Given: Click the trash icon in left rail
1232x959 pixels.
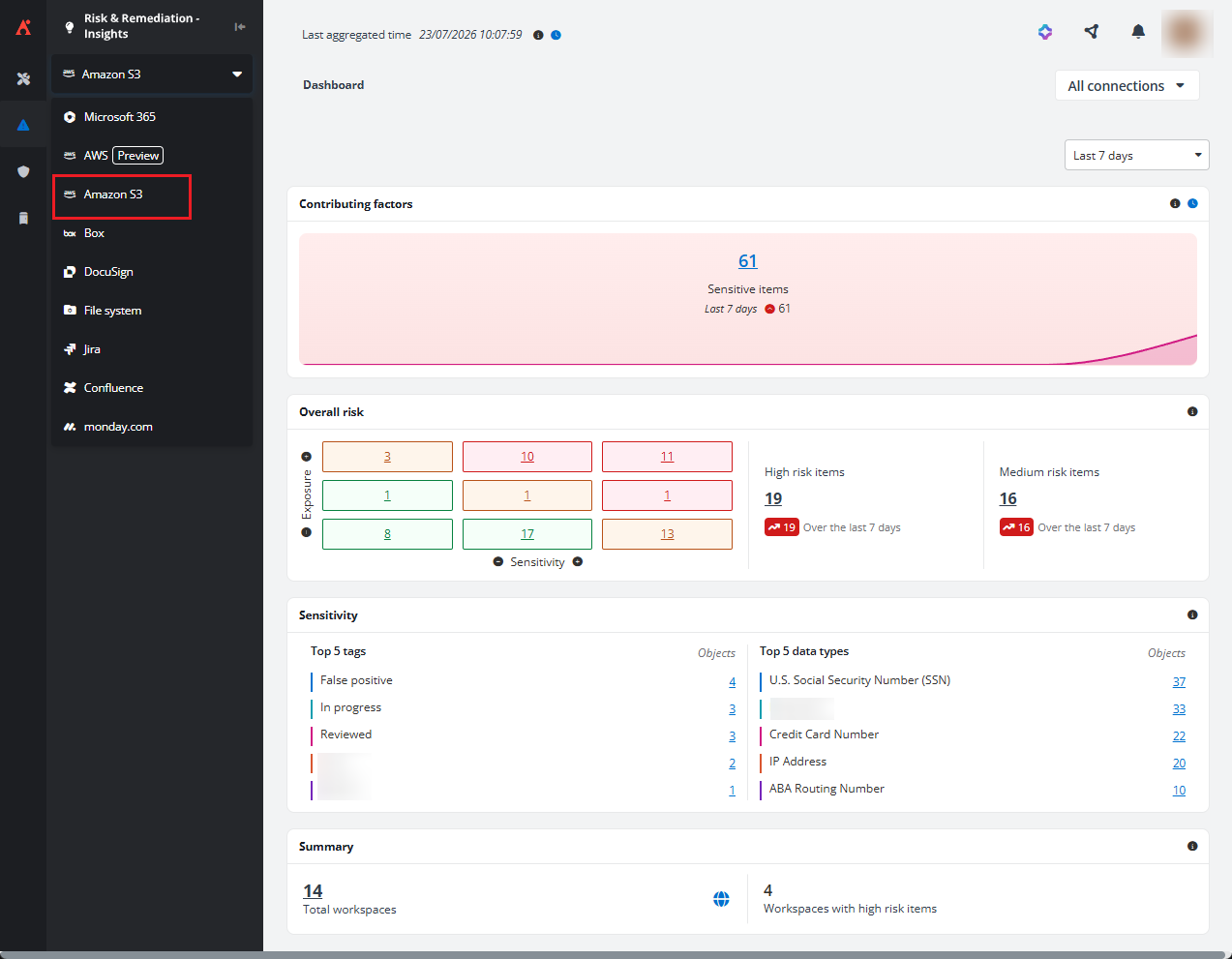Looking at the screenshot, I should [23, 218].
